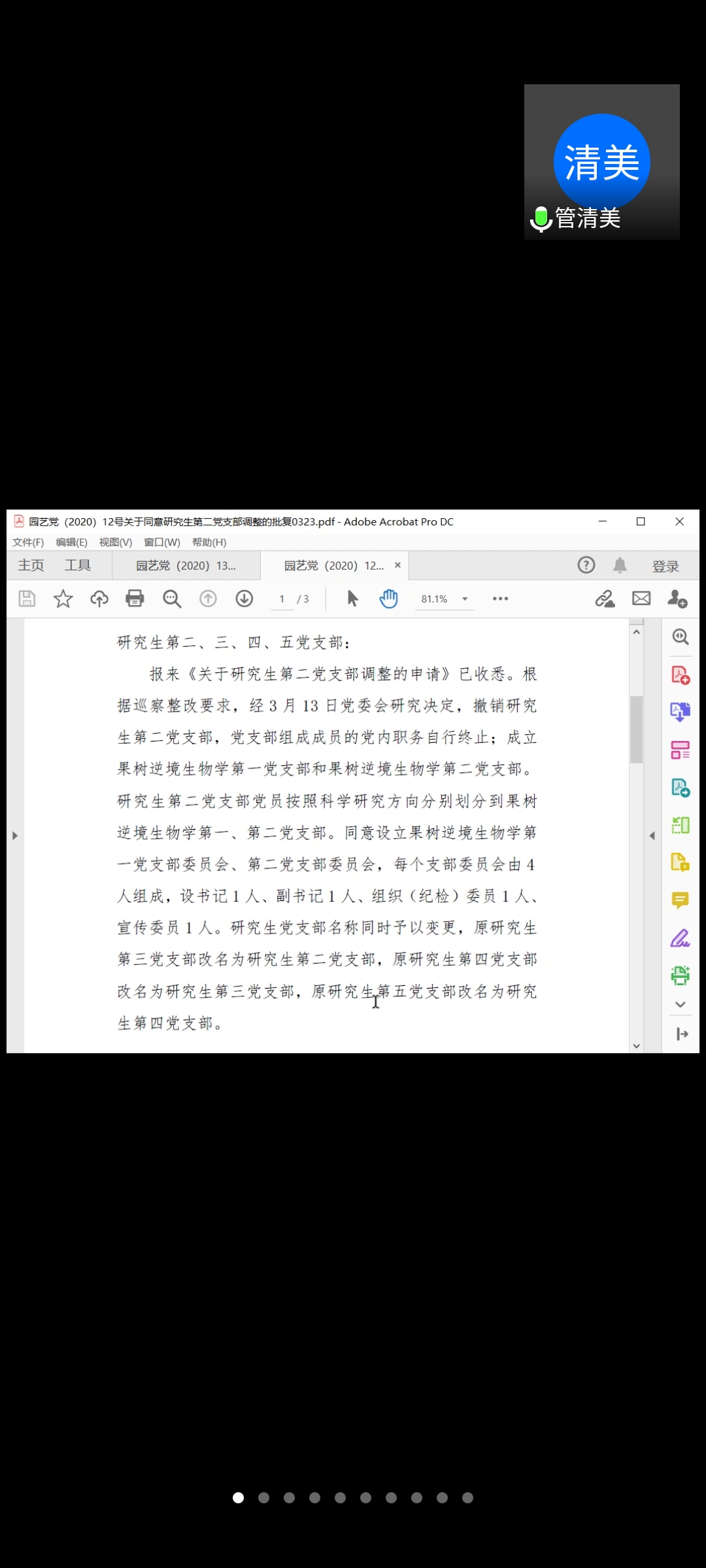706x1568 pixels.
Task: Collapse the right tools pane arrow
Action: tap(652, 835)
